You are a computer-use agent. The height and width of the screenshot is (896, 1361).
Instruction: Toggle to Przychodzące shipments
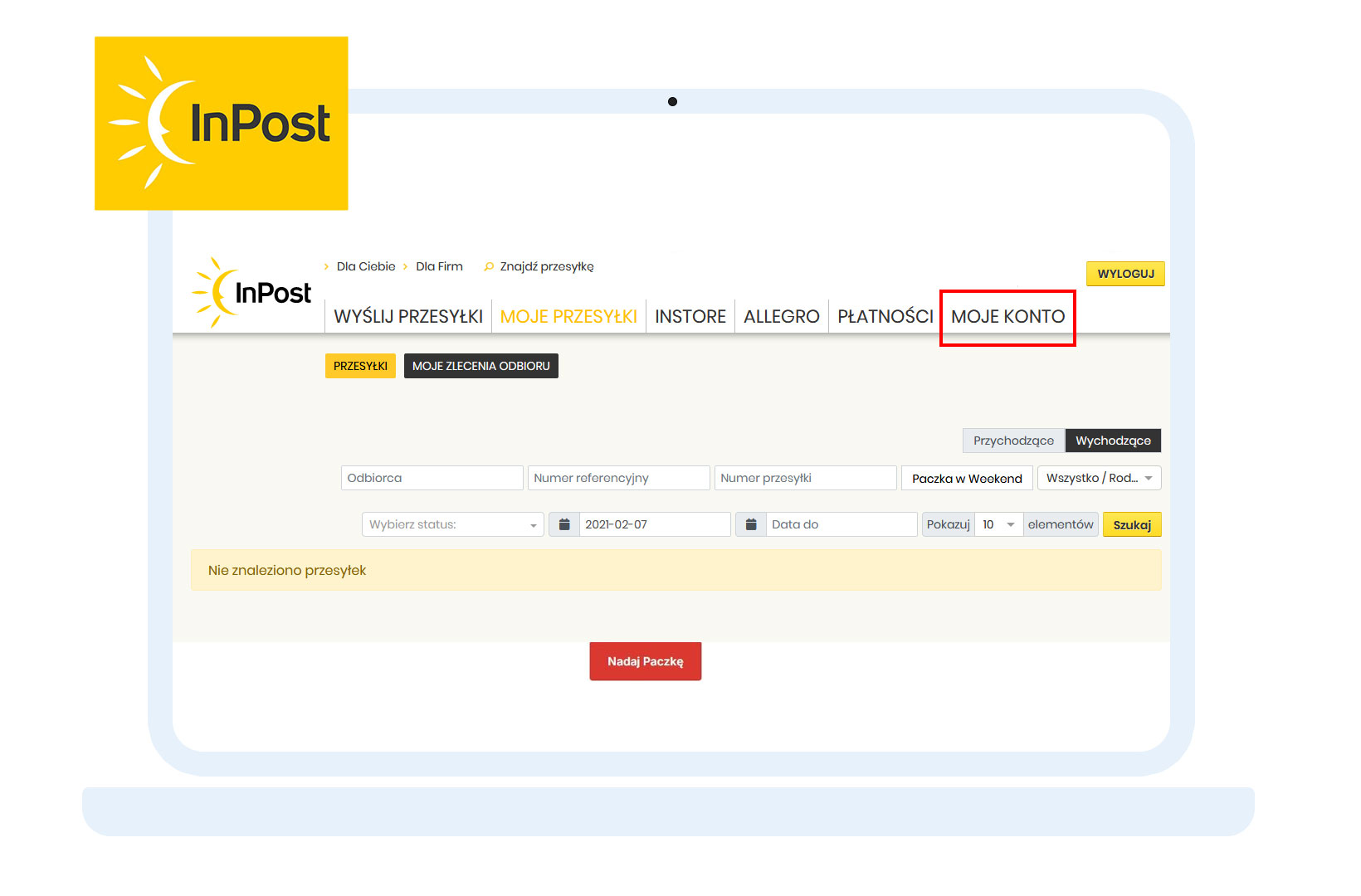1013,441
